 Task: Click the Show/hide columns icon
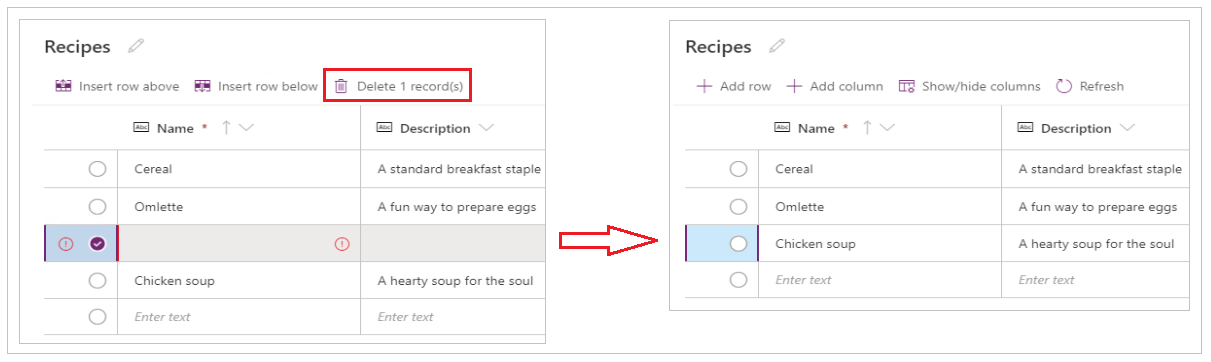(x=907, y=86)
